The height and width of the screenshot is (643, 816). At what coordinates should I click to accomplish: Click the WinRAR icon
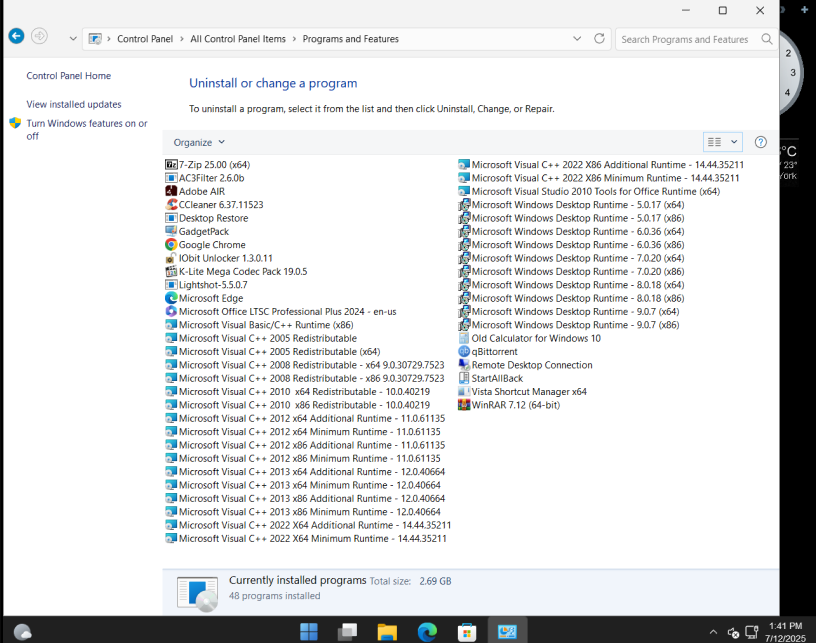pyautogui.click(x=464, y=405)
